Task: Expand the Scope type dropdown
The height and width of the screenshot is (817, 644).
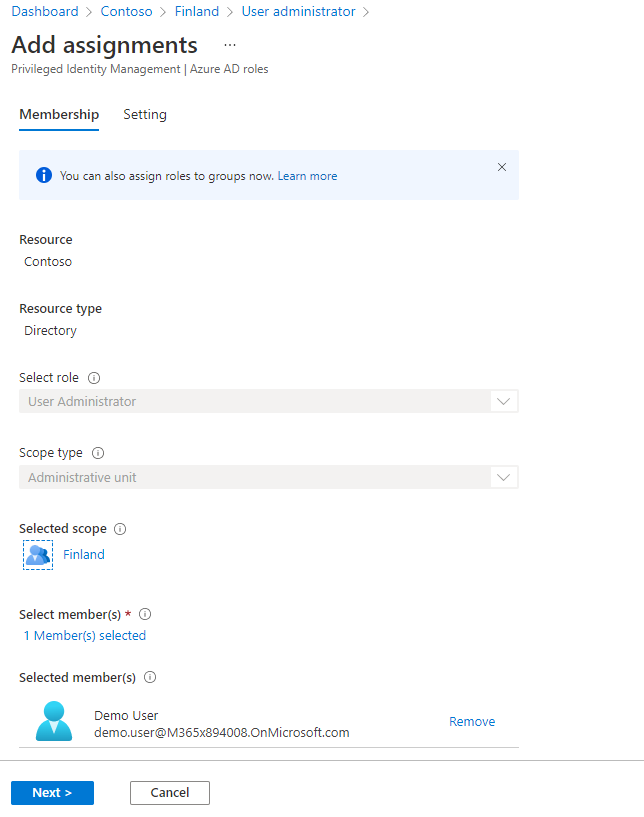Action: (504, 478)
